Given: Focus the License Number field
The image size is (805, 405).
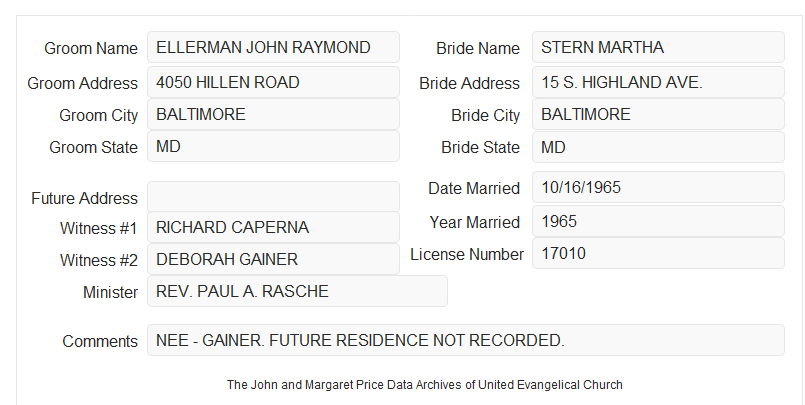Looking at the screenshot, I should tap(658, 253).
